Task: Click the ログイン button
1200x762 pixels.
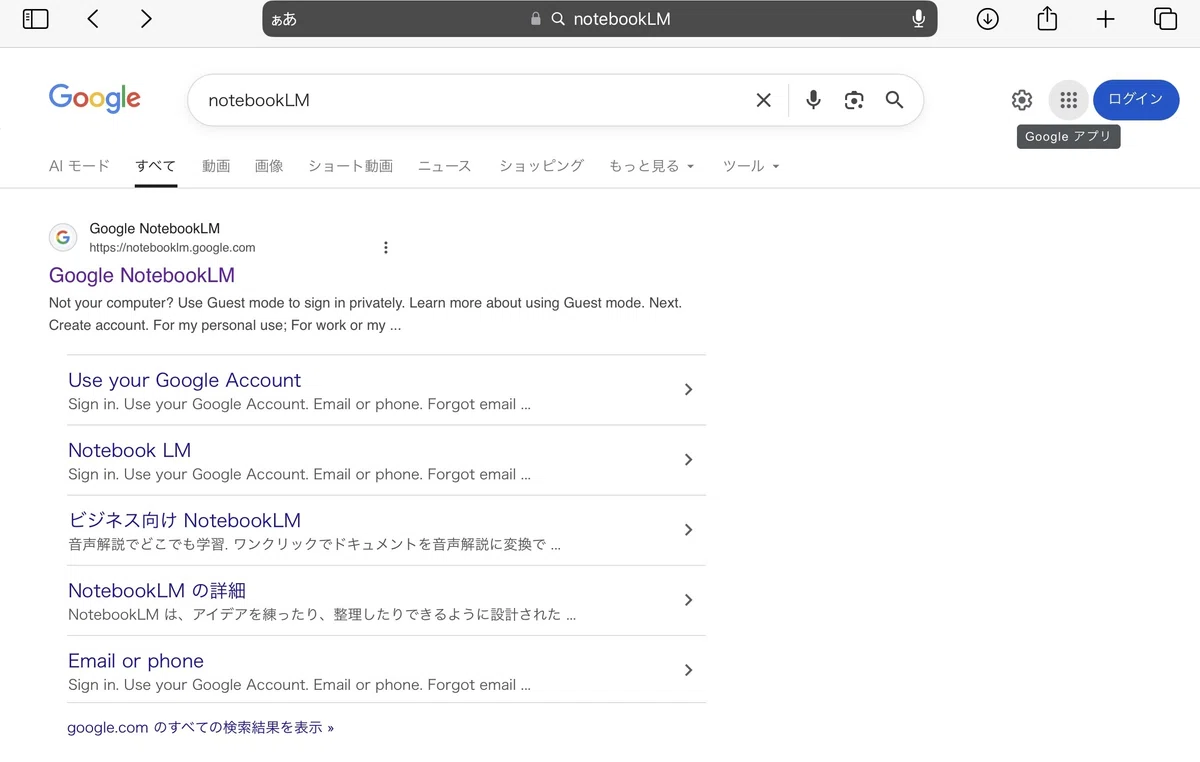Action: 1136,100
